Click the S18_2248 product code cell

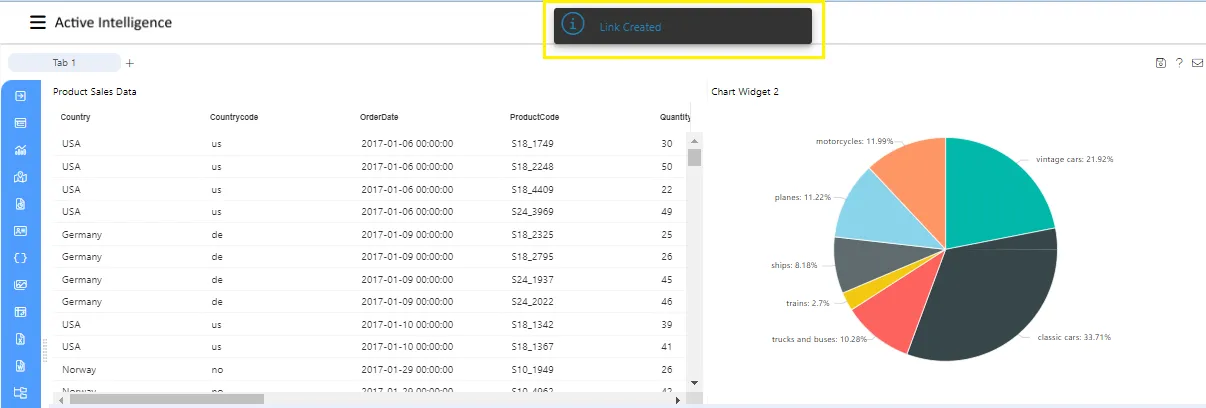click(x=532, y=167)
